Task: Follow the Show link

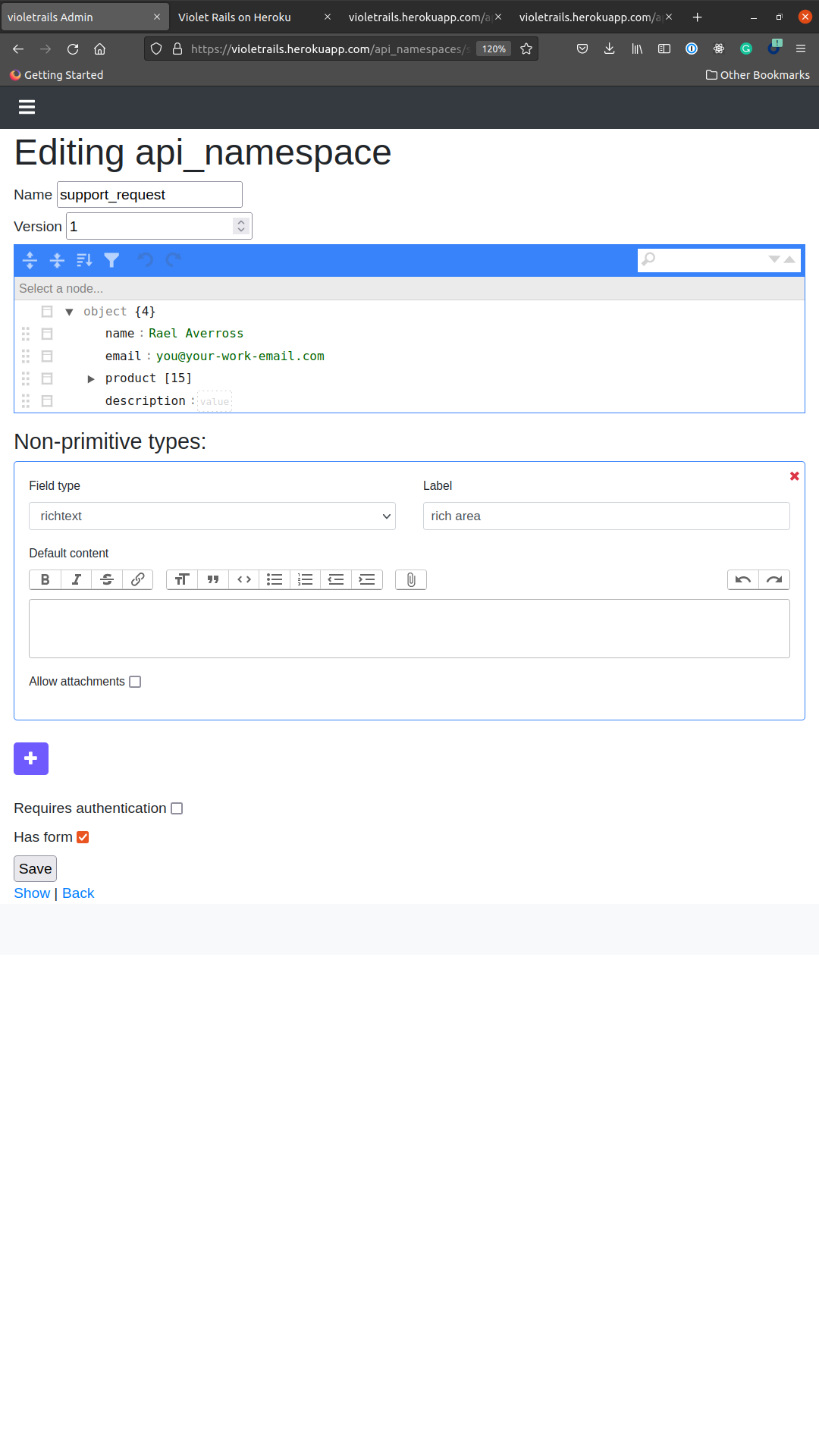Action: tap(32, 893)
